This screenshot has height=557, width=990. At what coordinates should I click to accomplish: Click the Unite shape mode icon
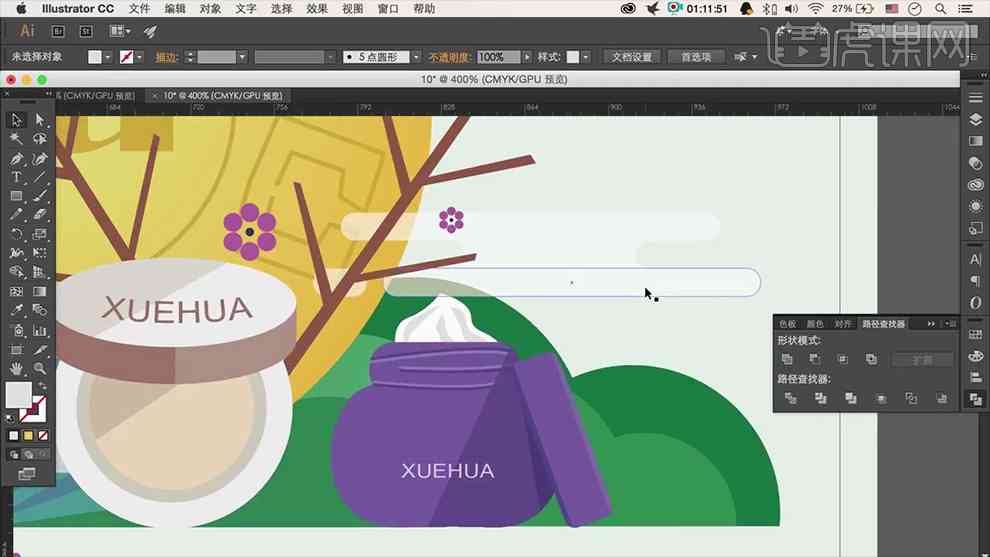(787, 359)
